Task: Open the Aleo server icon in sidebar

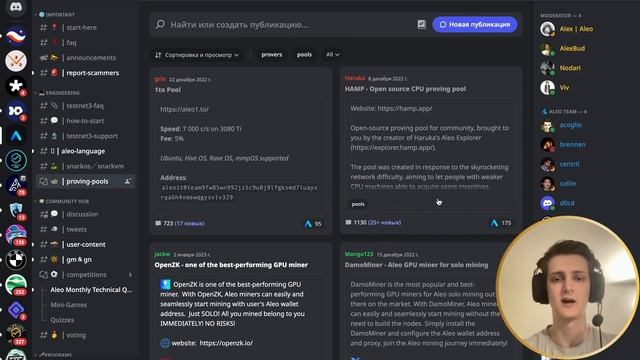Action: click(16, 136)
